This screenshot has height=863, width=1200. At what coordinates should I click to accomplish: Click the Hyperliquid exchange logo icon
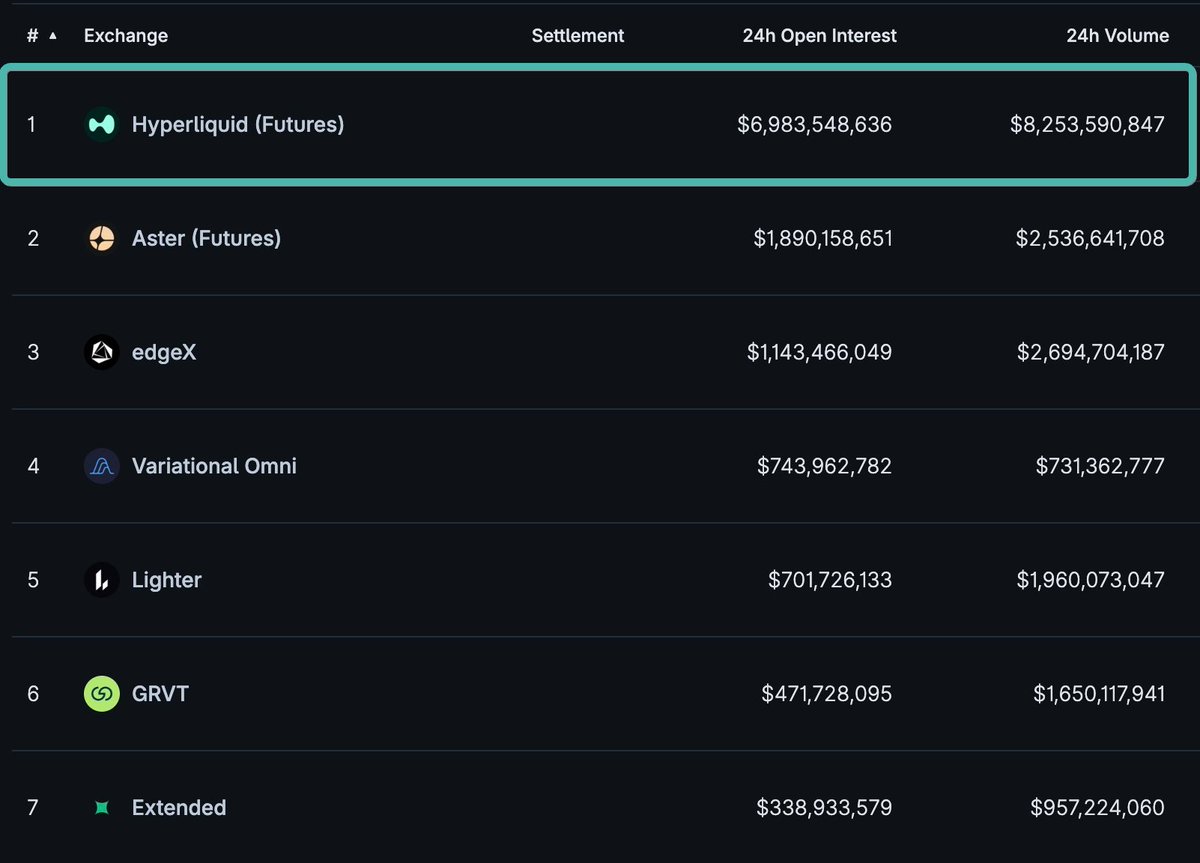click(101, 124)
